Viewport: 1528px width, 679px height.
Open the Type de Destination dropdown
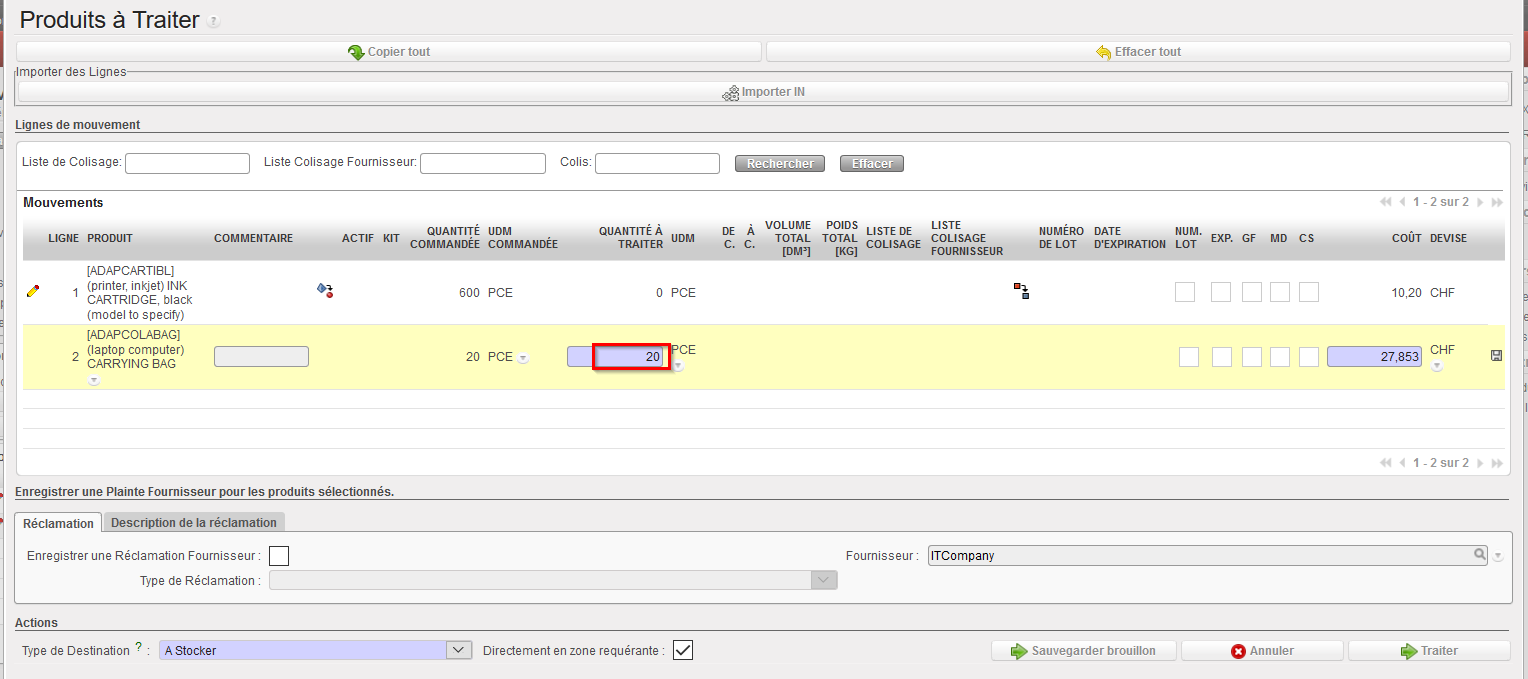(x=459, y=650)
